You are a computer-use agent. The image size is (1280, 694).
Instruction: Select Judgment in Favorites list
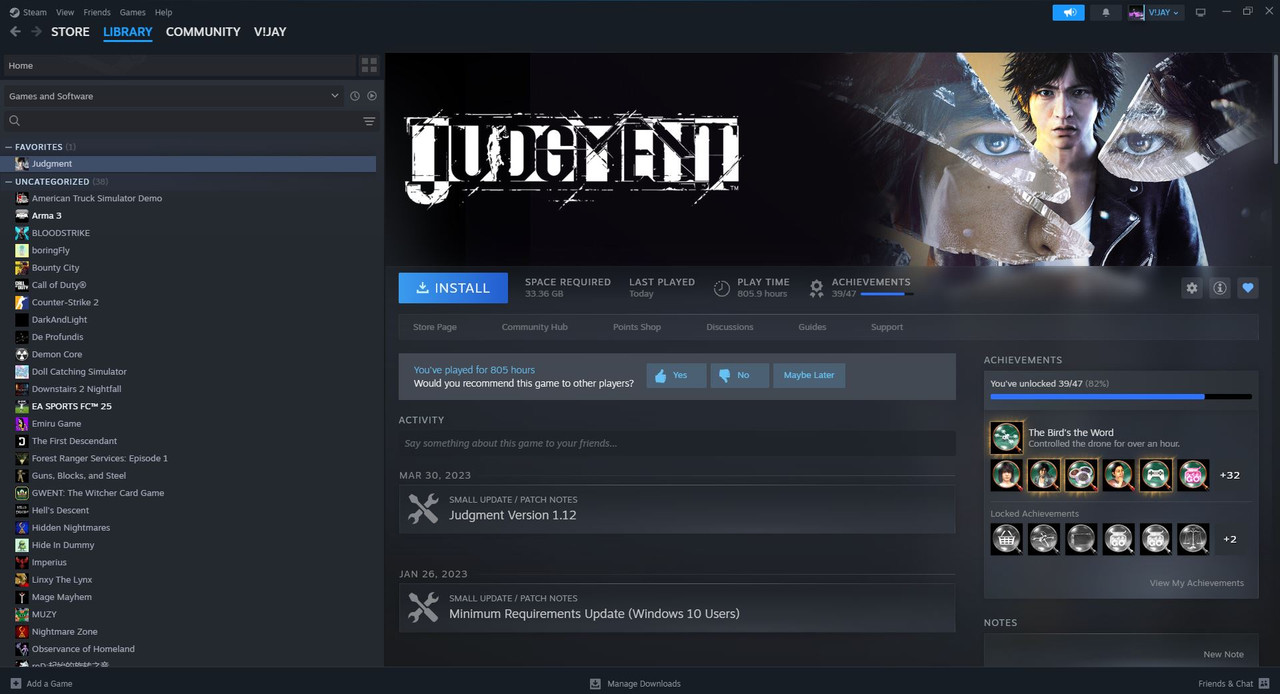point(190,164)
